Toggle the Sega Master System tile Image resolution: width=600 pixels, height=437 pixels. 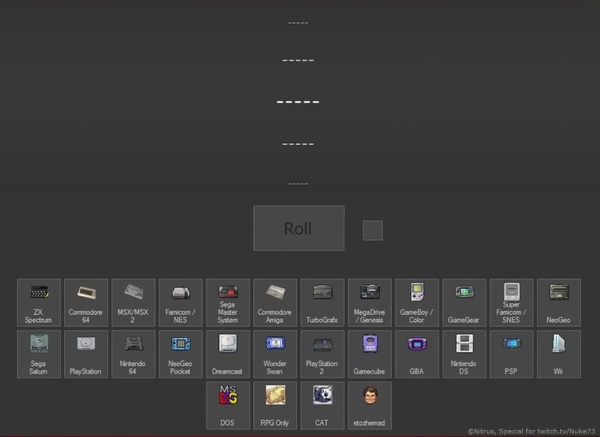click(227, 303)
